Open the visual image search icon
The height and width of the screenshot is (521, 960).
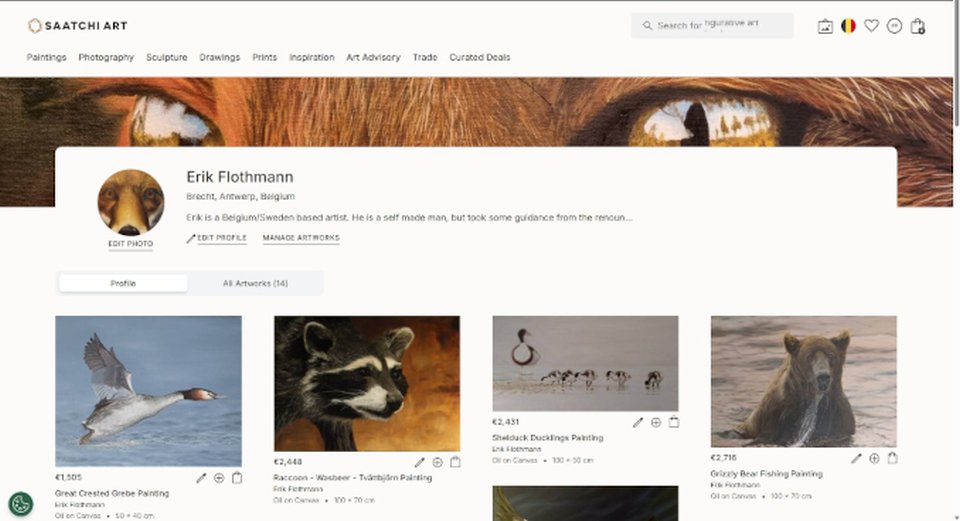pos(825,26)
